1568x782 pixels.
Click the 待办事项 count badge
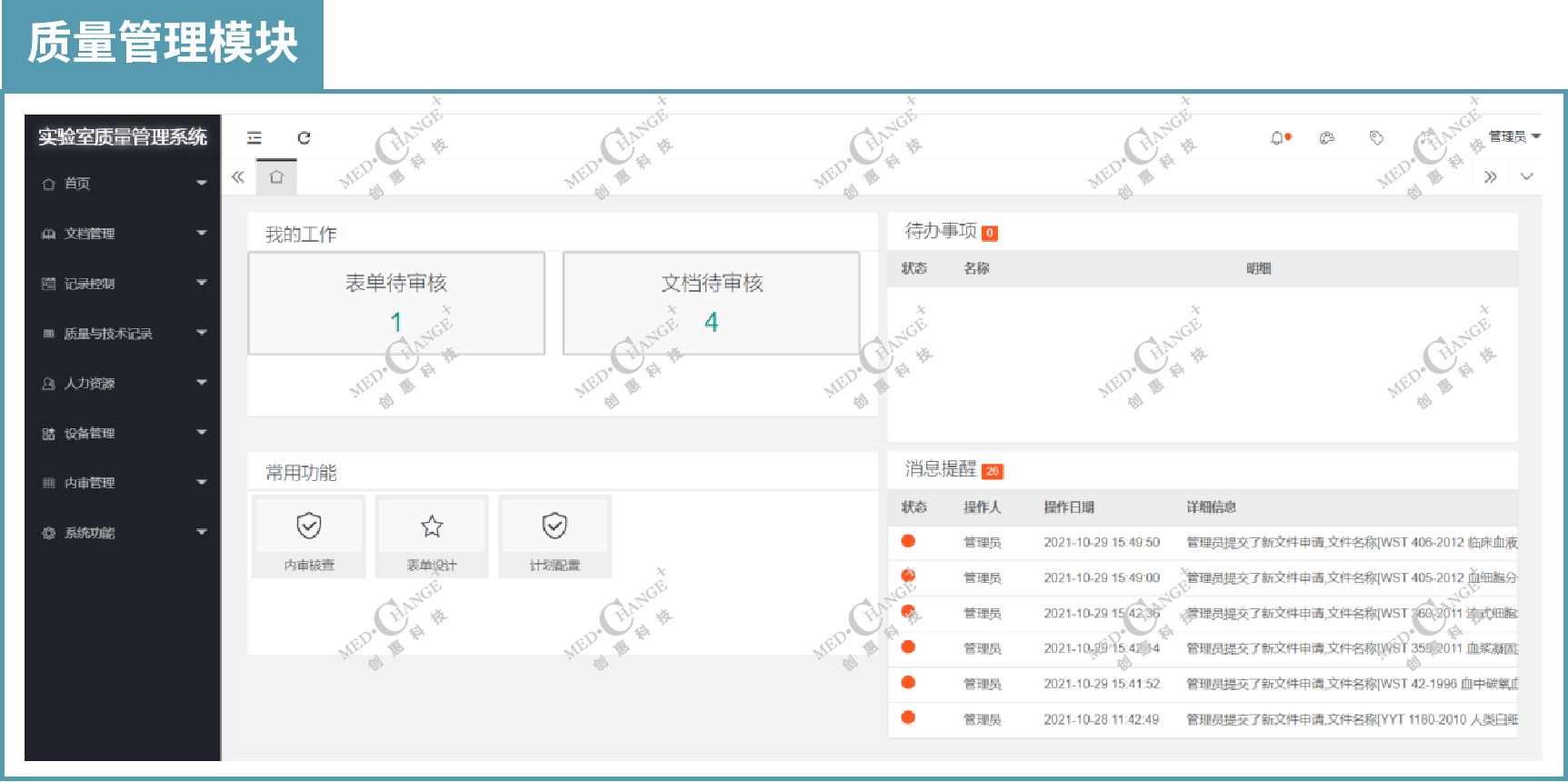coord(990,233)
